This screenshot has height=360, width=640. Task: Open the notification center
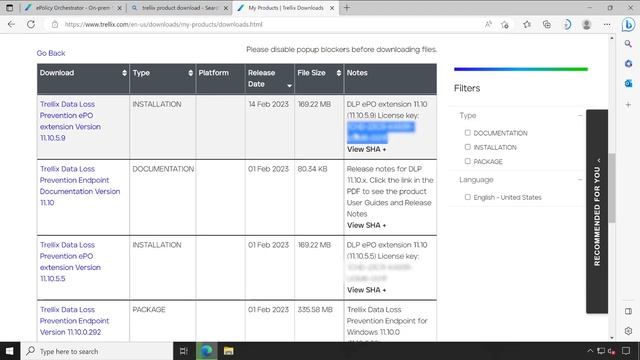tap(626, 351)
